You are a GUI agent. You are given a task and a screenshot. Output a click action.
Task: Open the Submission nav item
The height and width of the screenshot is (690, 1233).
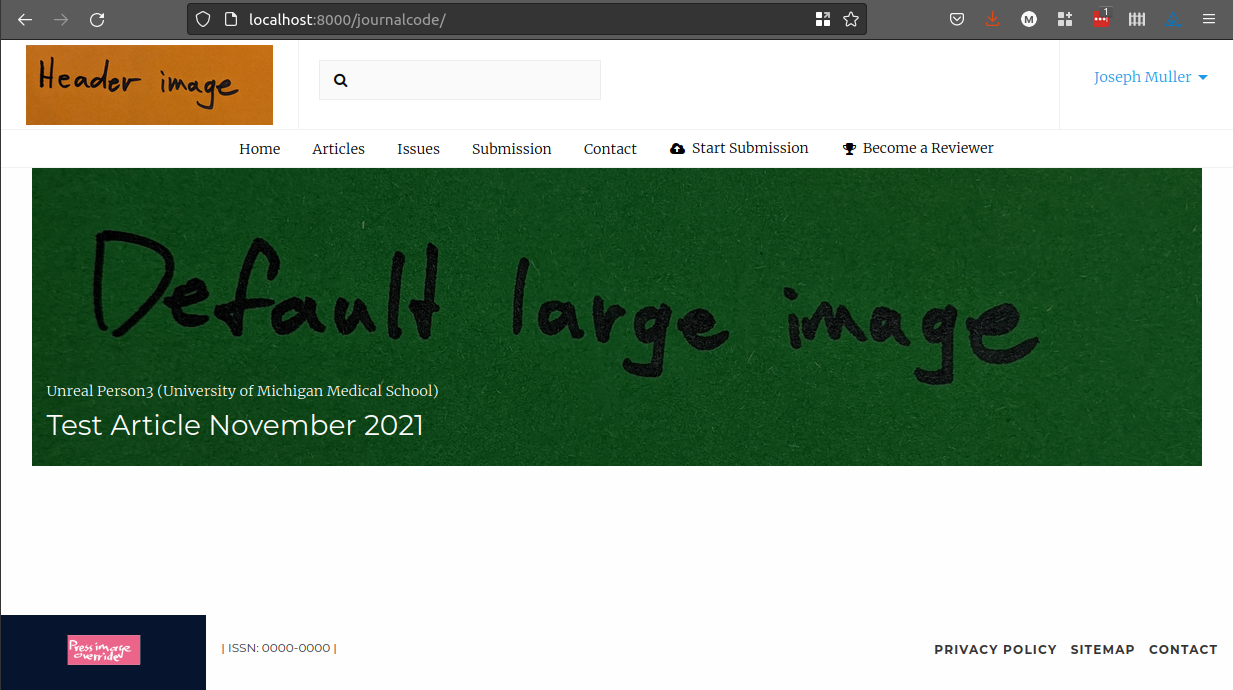tap(511, 149)
